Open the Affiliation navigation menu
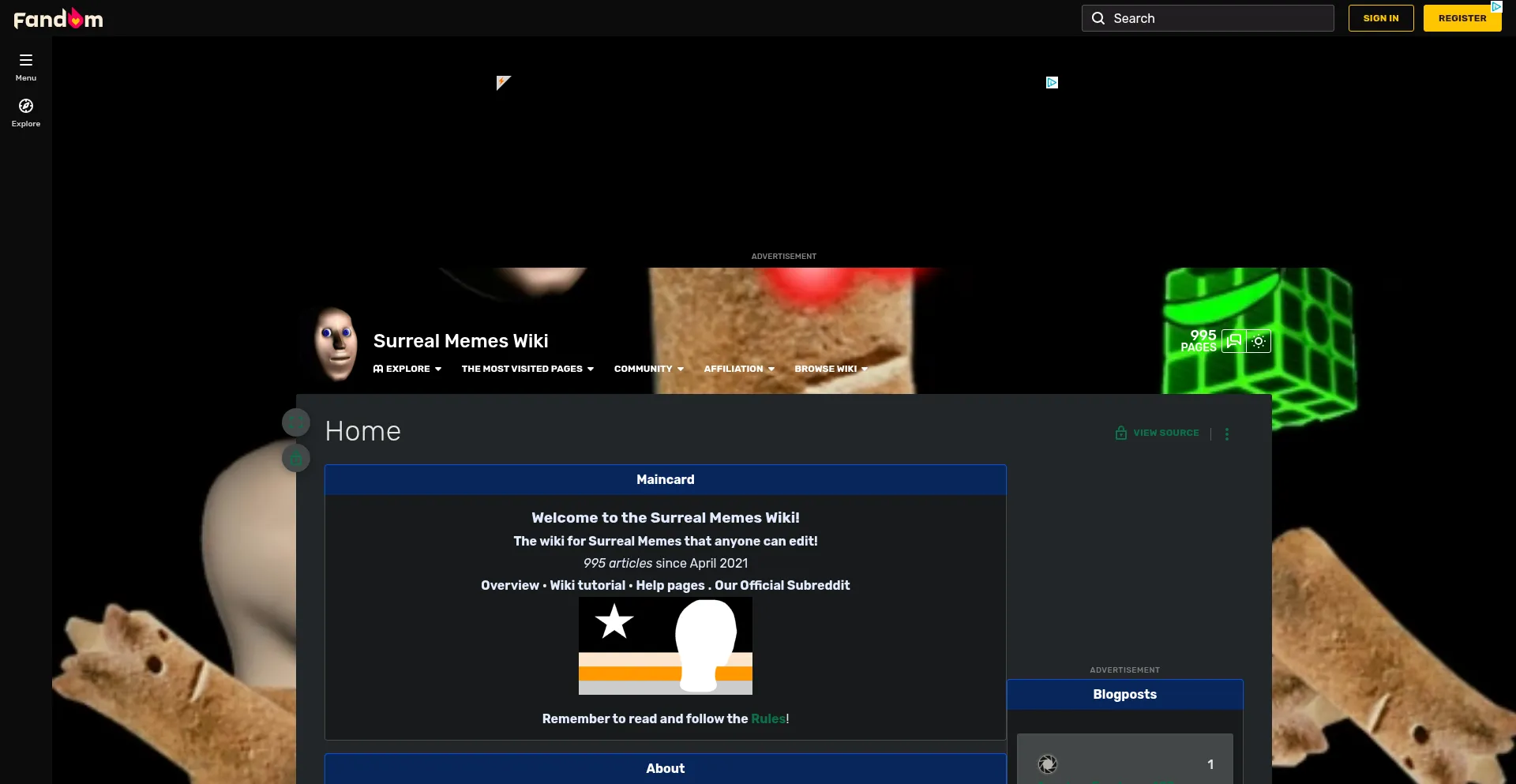The height and width of the screenshot is (784, 1516). tap(738, 369)
